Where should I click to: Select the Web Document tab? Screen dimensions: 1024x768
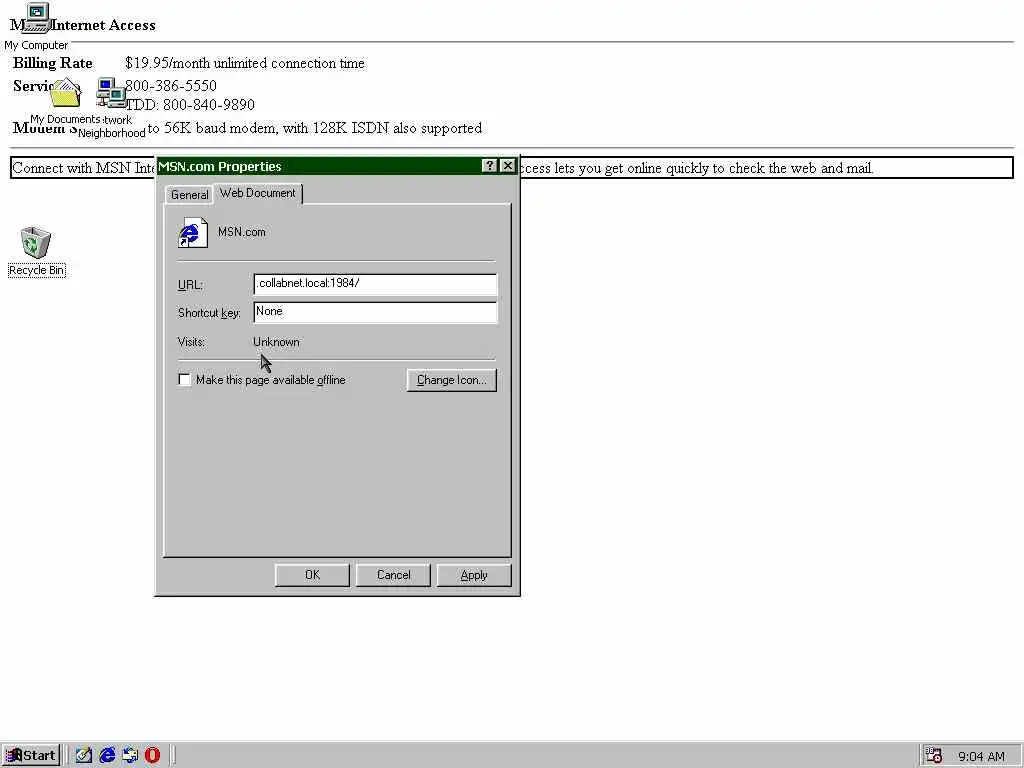[257, 193]
